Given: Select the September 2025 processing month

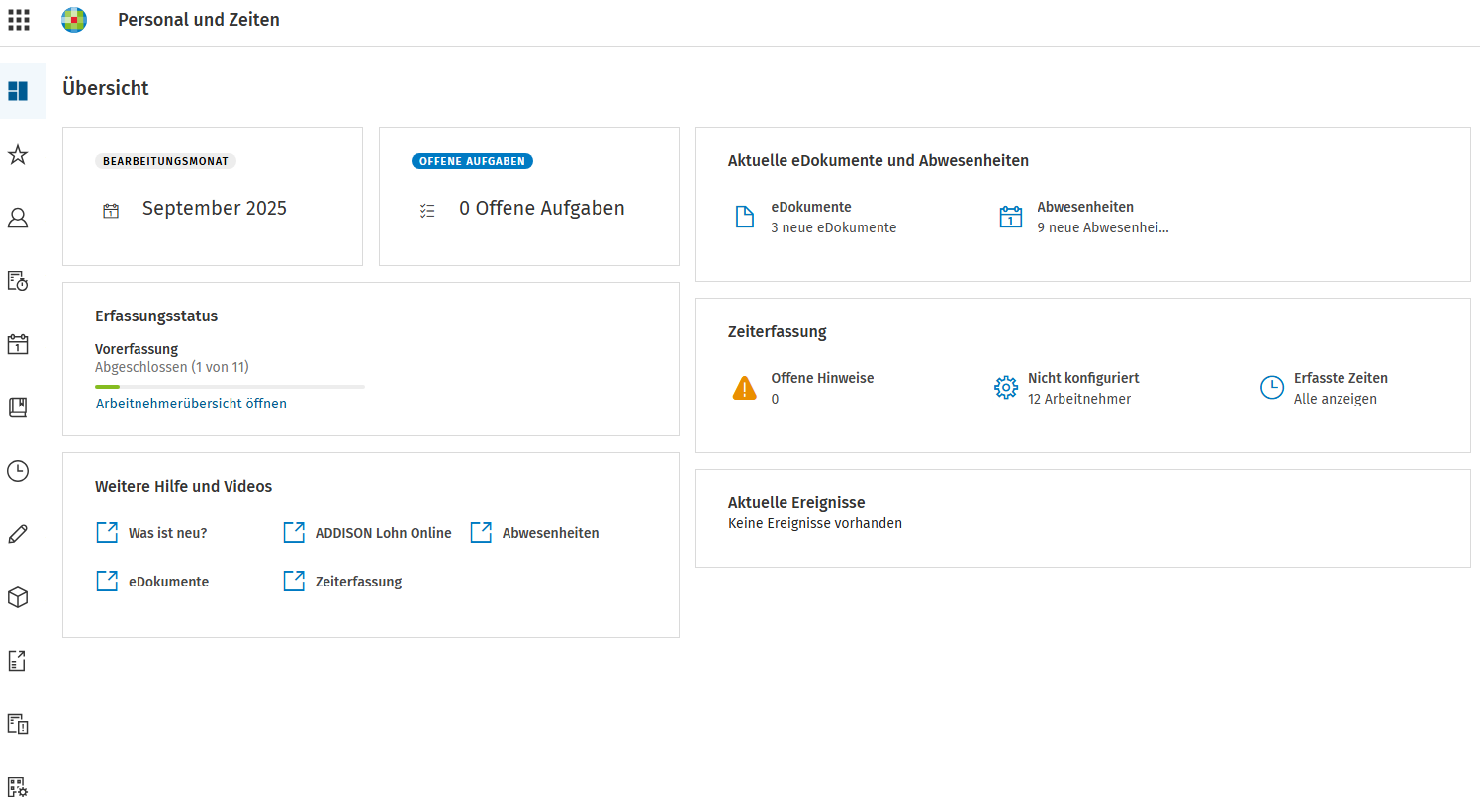Looking at the screenshot, I should (215, 209).
